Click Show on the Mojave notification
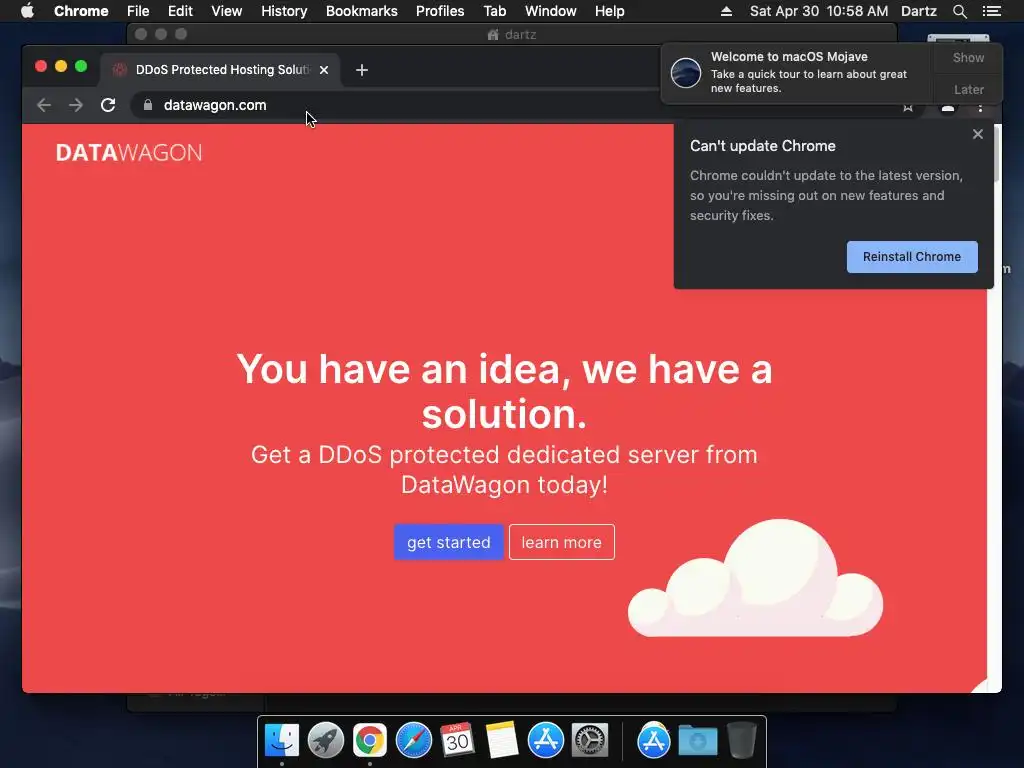 point(968,57)
